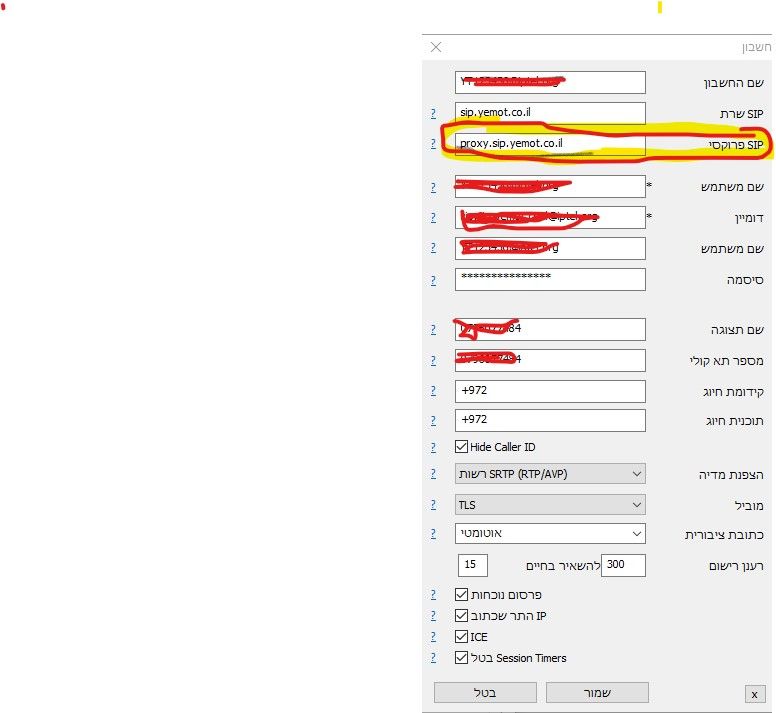Disable the ICE checkbox
The image size is (776, 713).
(462, 637)
